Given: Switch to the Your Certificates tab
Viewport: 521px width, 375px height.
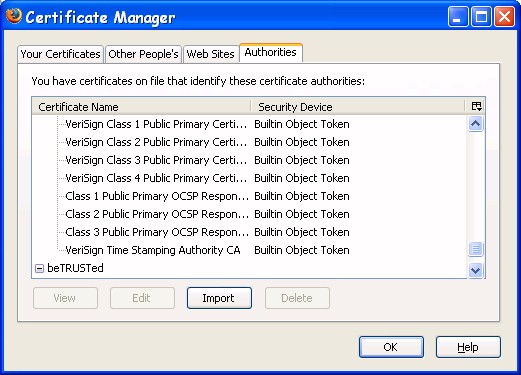Looking at the screenshot, I should click(60, 54).
